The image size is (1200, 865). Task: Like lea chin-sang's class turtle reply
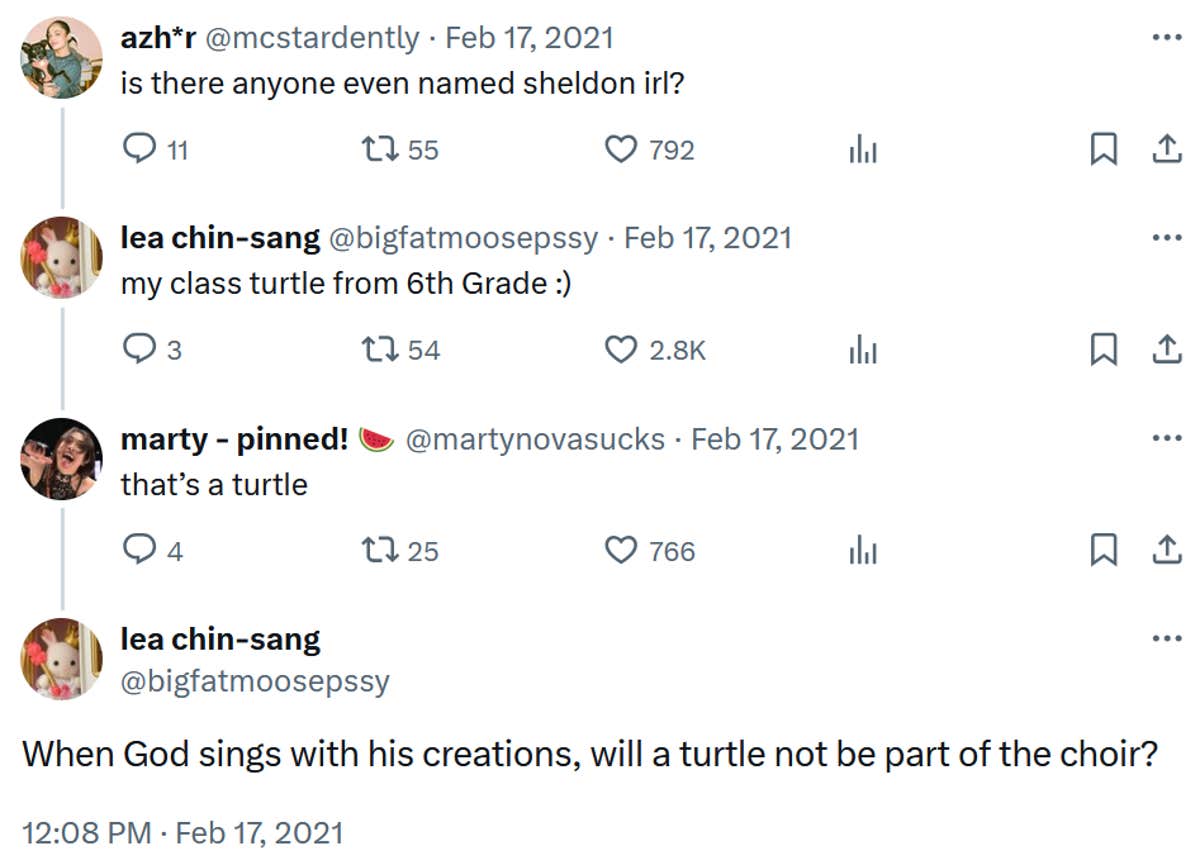coord(622,349)
